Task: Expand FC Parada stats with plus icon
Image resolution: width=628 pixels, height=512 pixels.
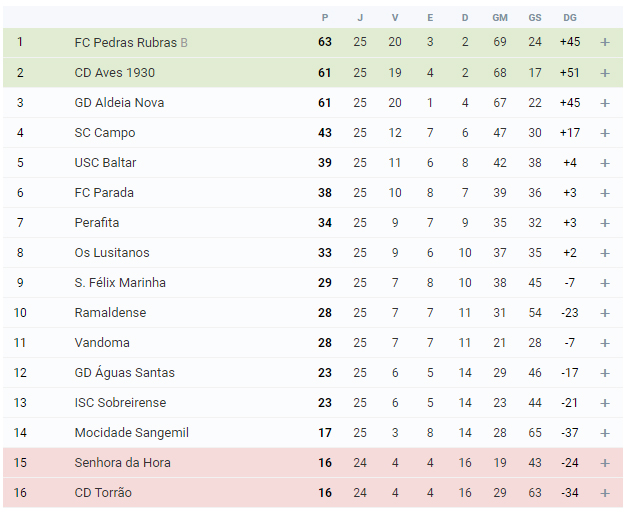Action: 605,193
